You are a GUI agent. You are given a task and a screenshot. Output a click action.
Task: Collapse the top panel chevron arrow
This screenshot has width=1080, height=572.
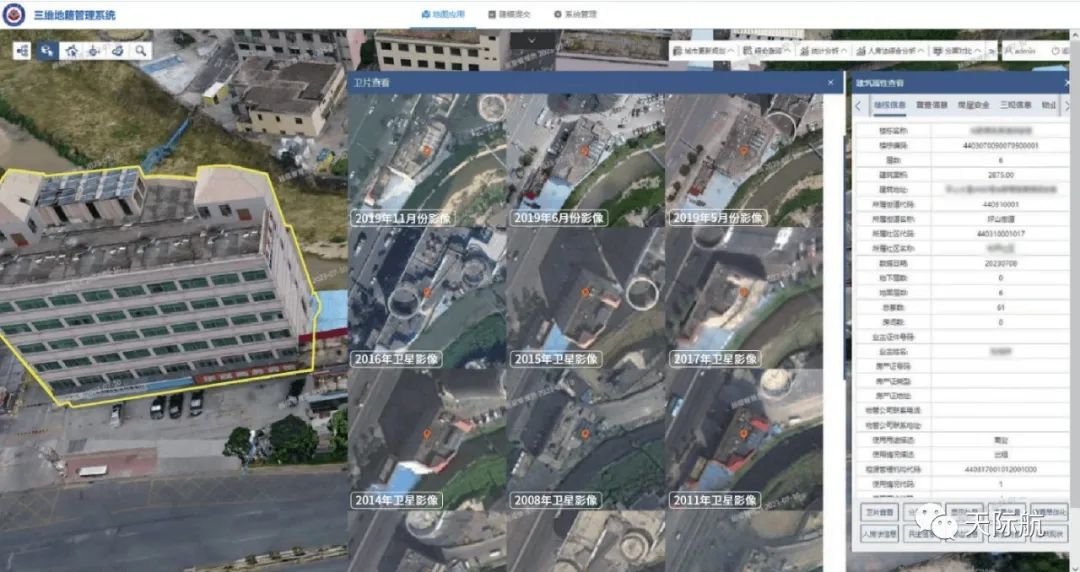click(x=530, y=40)
